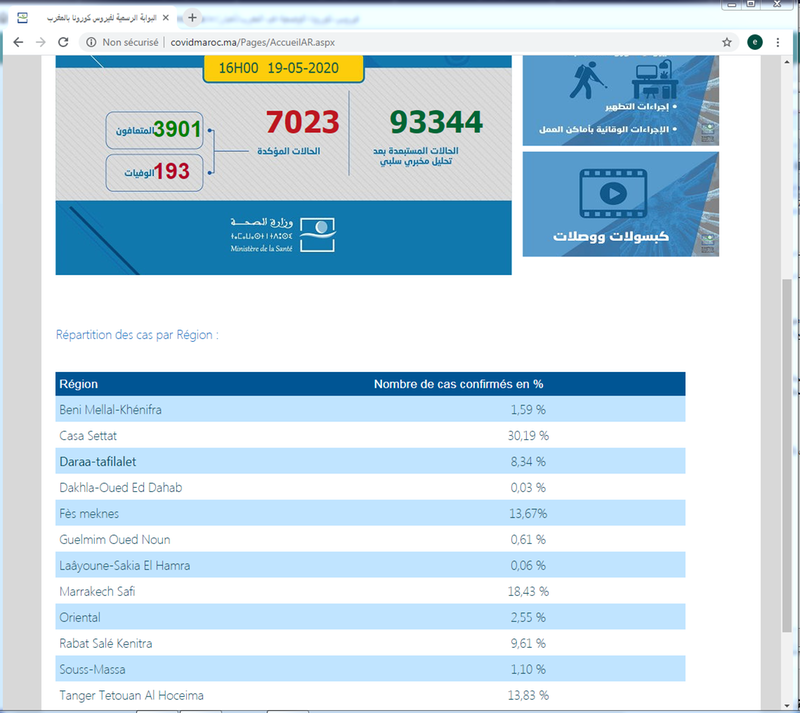Open a new tab with plus button
Viewport: 800px width, 713px height.
point(193,17)
